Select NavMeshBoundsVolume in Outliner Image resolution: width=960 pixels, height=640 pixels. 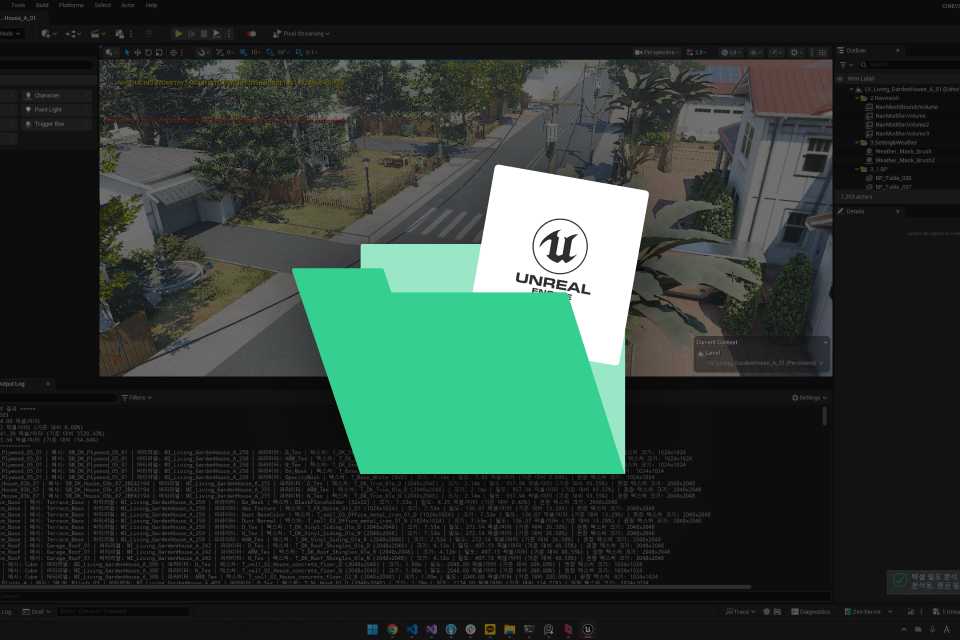906,107
